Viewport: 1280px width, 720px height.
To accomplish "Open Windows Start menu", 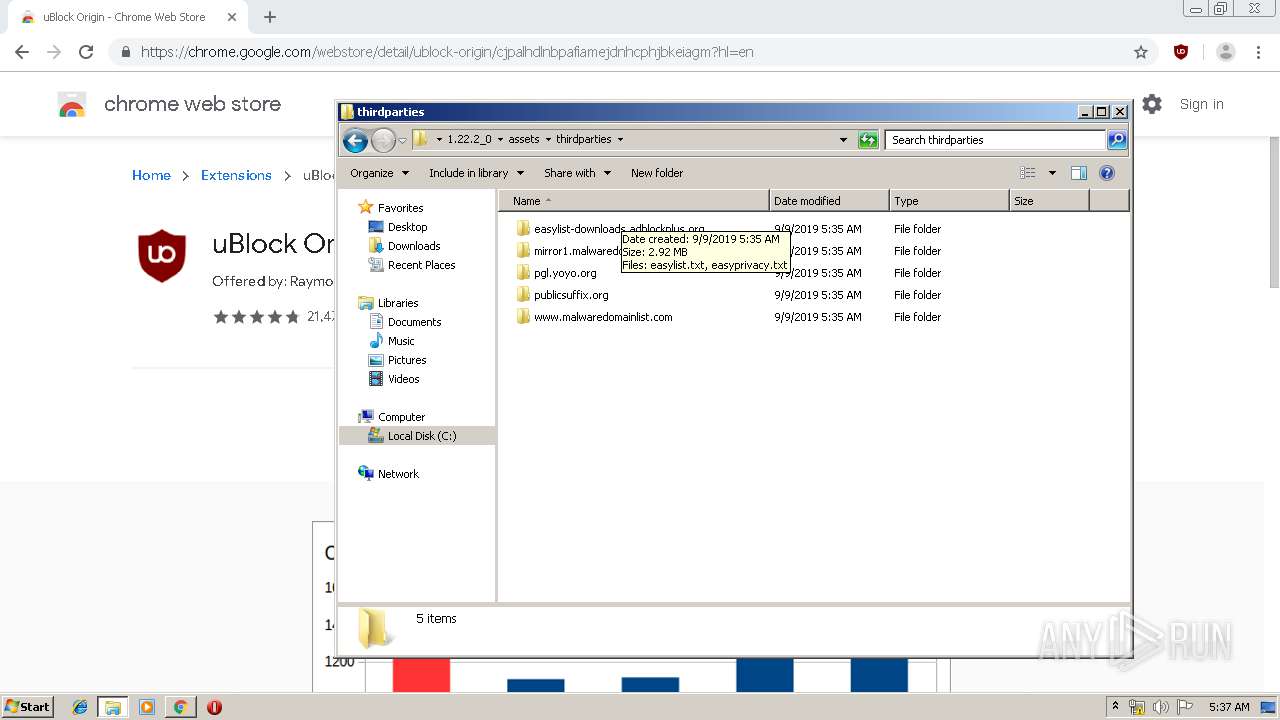I will click(28, 707).
